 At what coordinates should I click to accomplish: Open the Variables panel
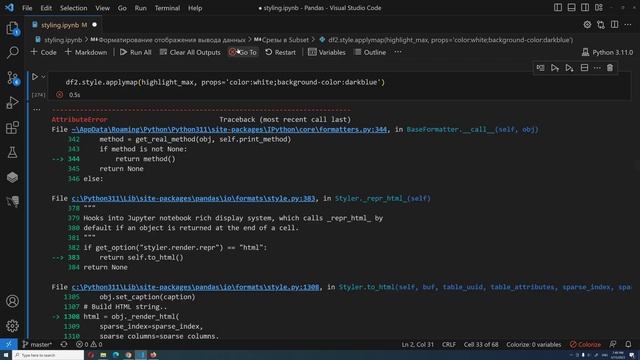[327, 52]
